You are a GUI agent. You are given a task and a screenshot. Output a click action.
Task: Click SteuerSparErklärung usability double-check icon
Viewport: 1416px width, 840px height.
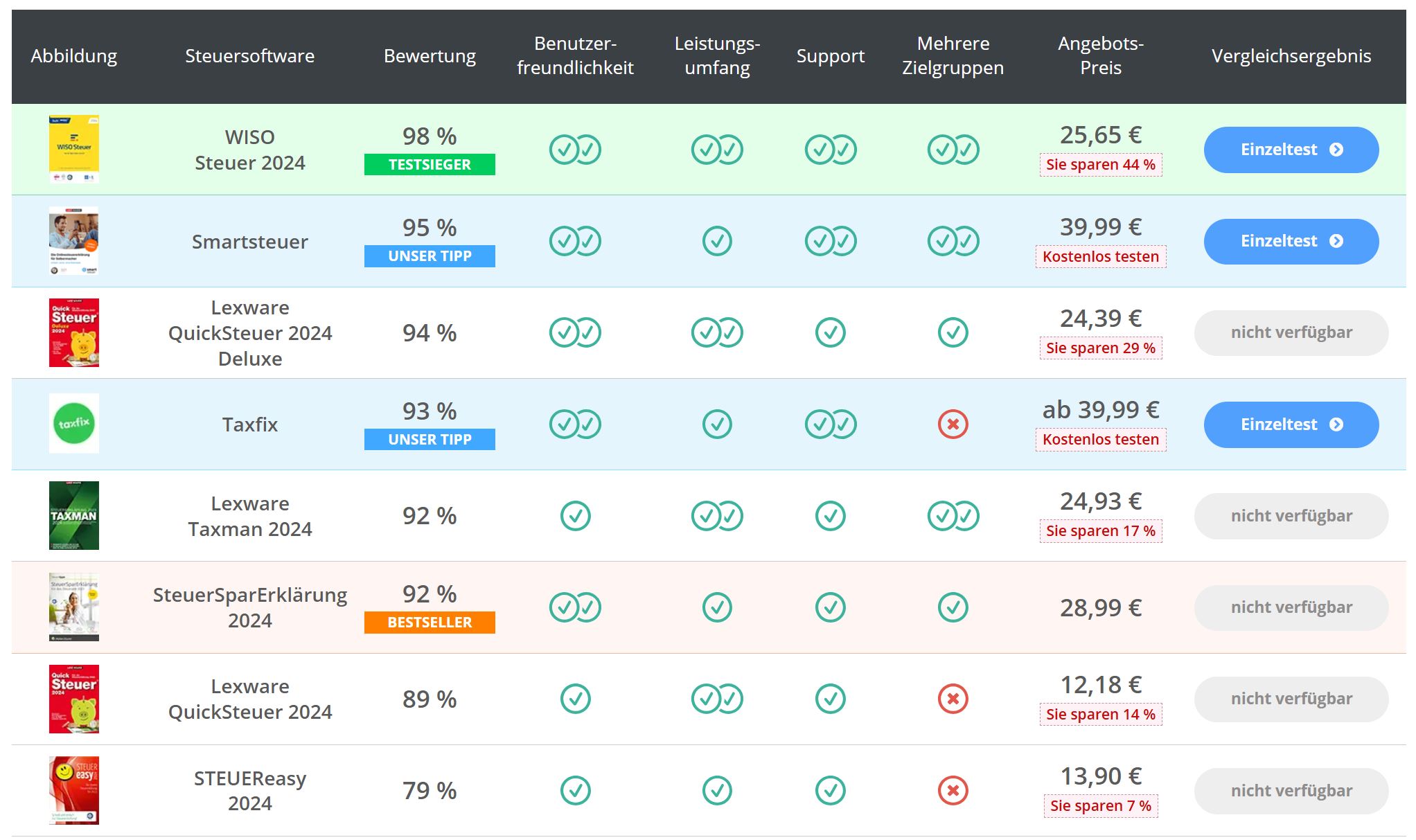pyautogui.click(x=575, y=607)
